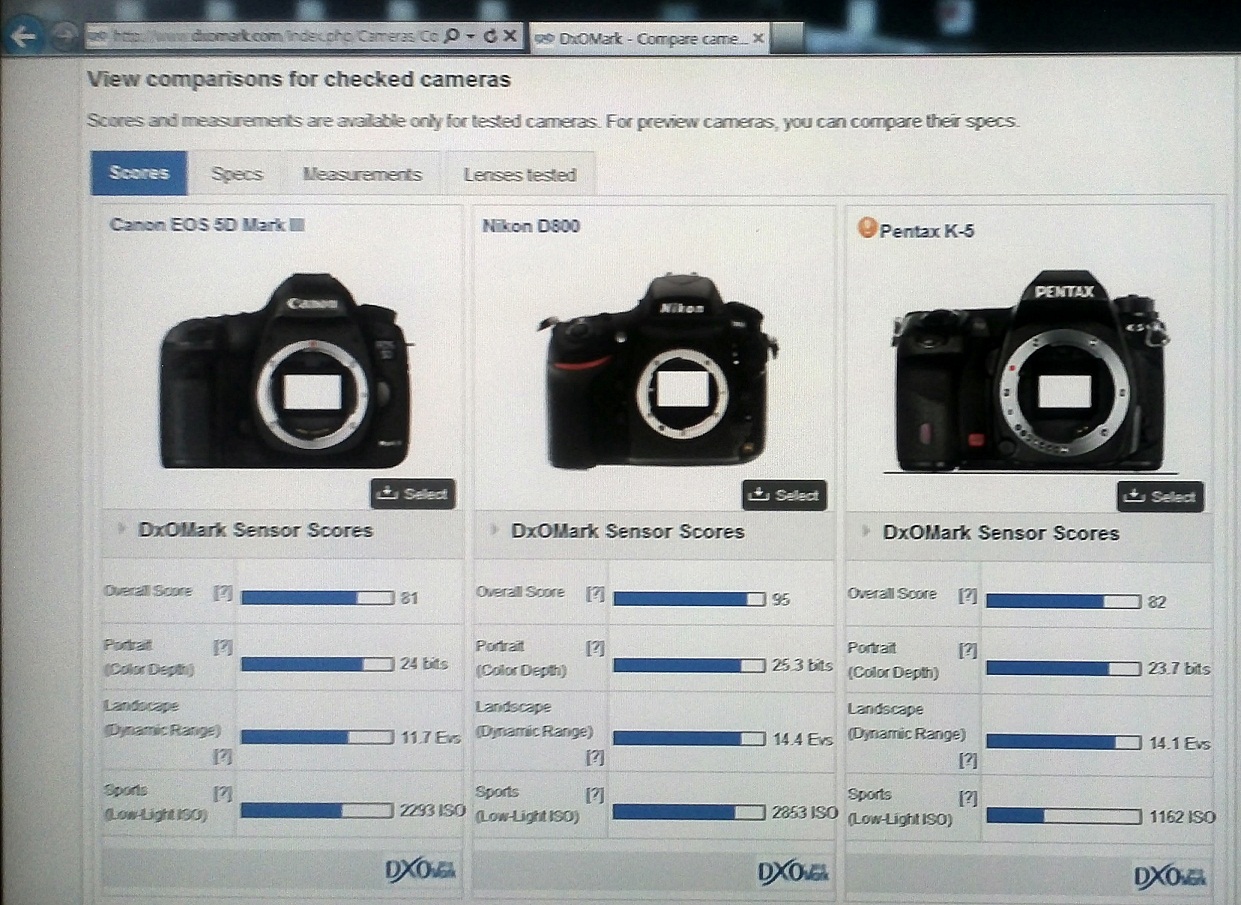Click Nikon's Landscape bar showing 14.4 Evs

689,738
